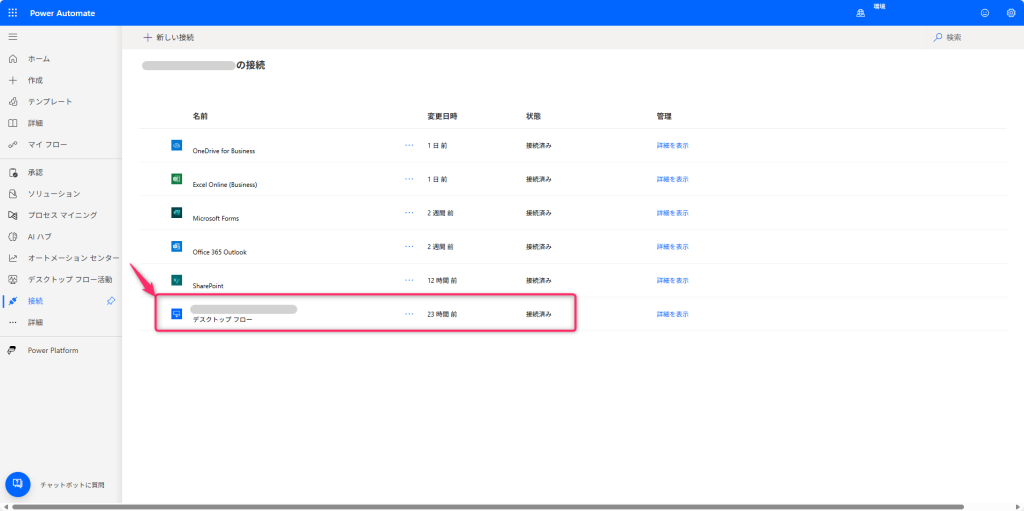The width and height of the screenshot is (1024, 511).
Task: Open more options for デスクトップ フロー row
Action: [x=409, y=314]
